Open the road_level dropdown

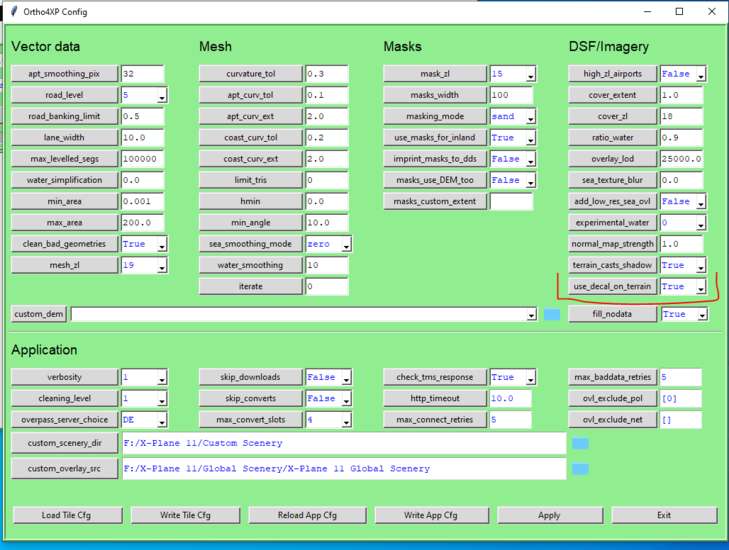pos(162,96)
